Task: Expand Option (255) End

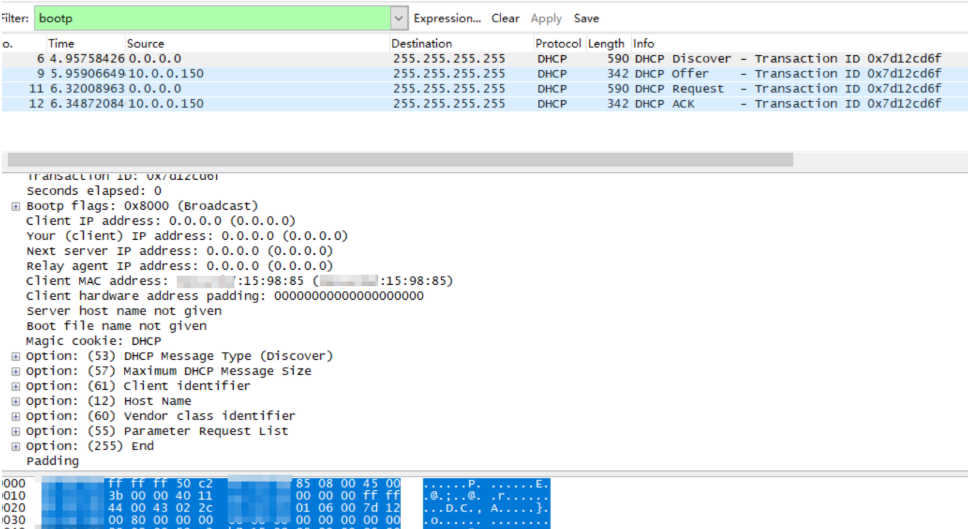Action: [15, 447]
